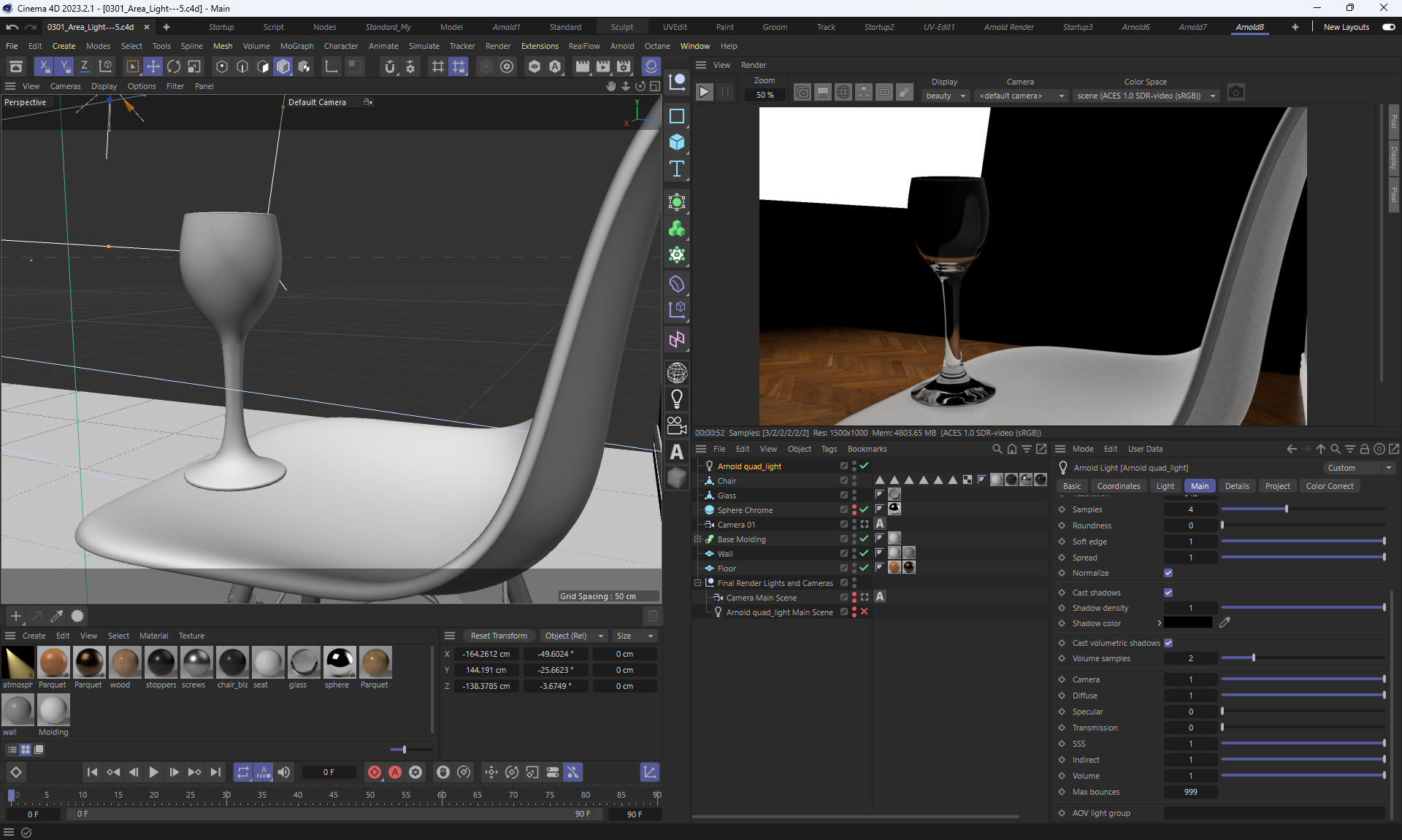The image size is (1402, 840).
Task: Click the render snapshot camera icon
Action: pyautogui.click(x=1236, y=93)
